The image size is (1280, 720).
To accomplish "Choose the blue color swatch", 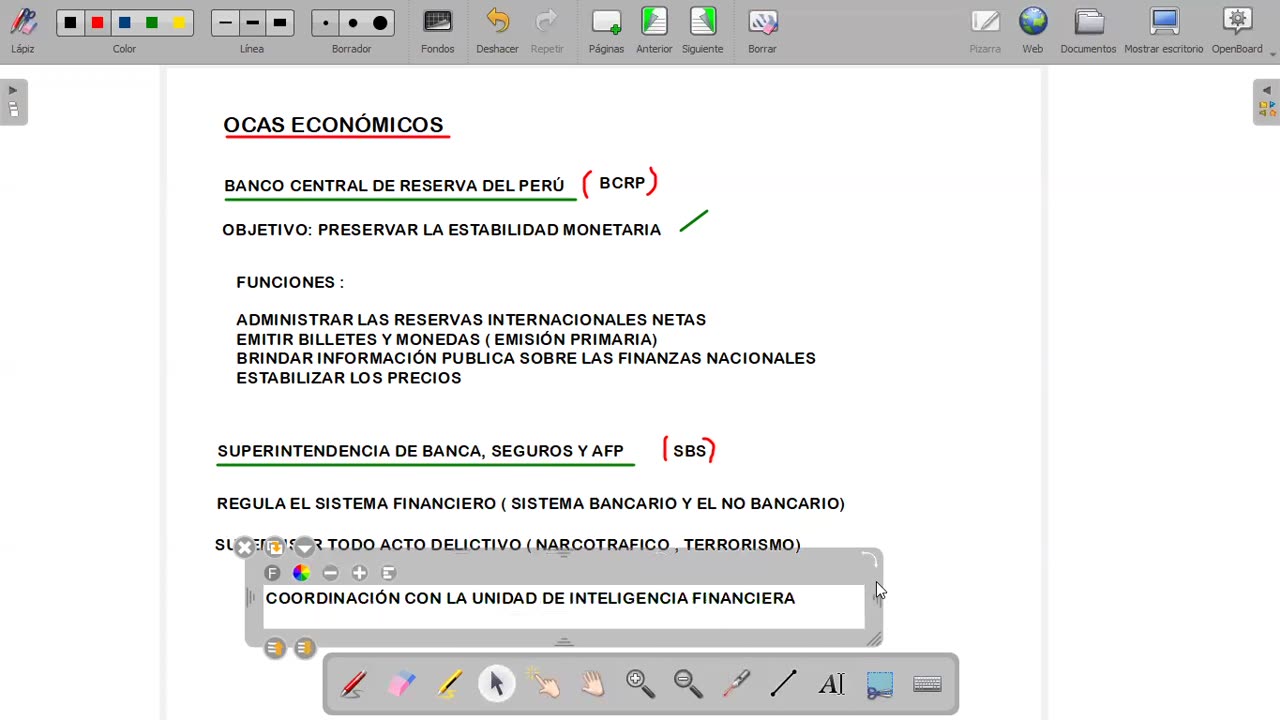I will [x=124, y=22].
